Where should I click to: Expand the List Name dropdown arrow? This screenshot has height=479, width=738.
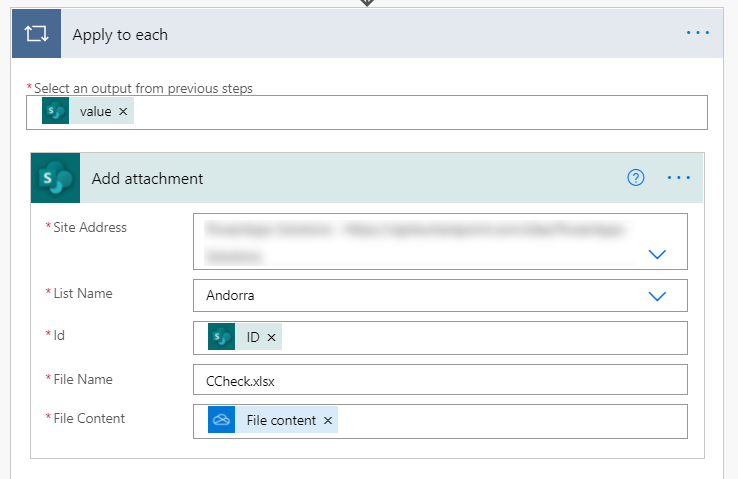(657, 296)
